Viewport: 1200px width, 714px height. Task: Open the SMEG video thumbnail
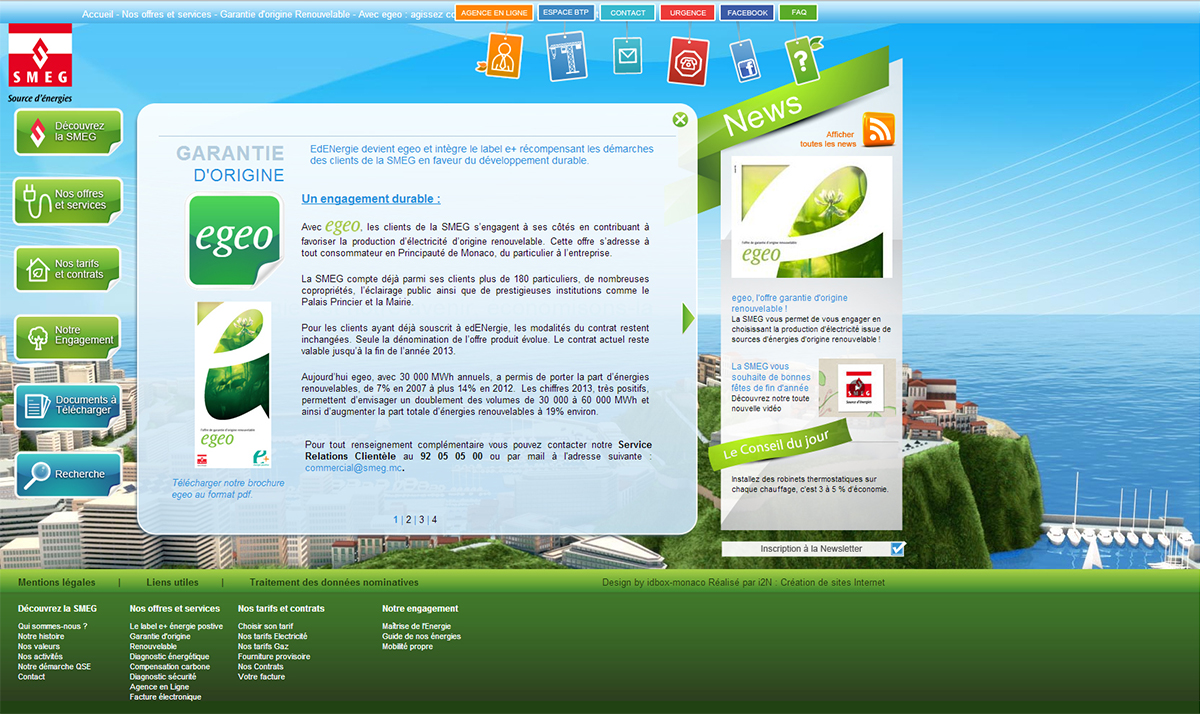857,388
